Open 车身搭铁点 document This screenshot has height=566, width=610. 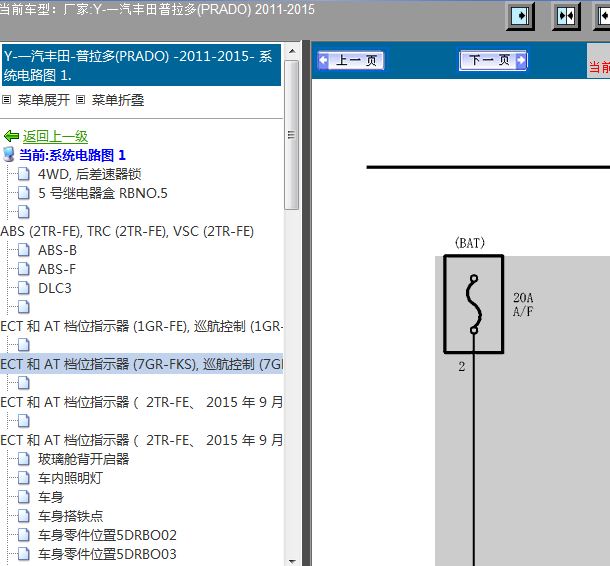point(70,517)
